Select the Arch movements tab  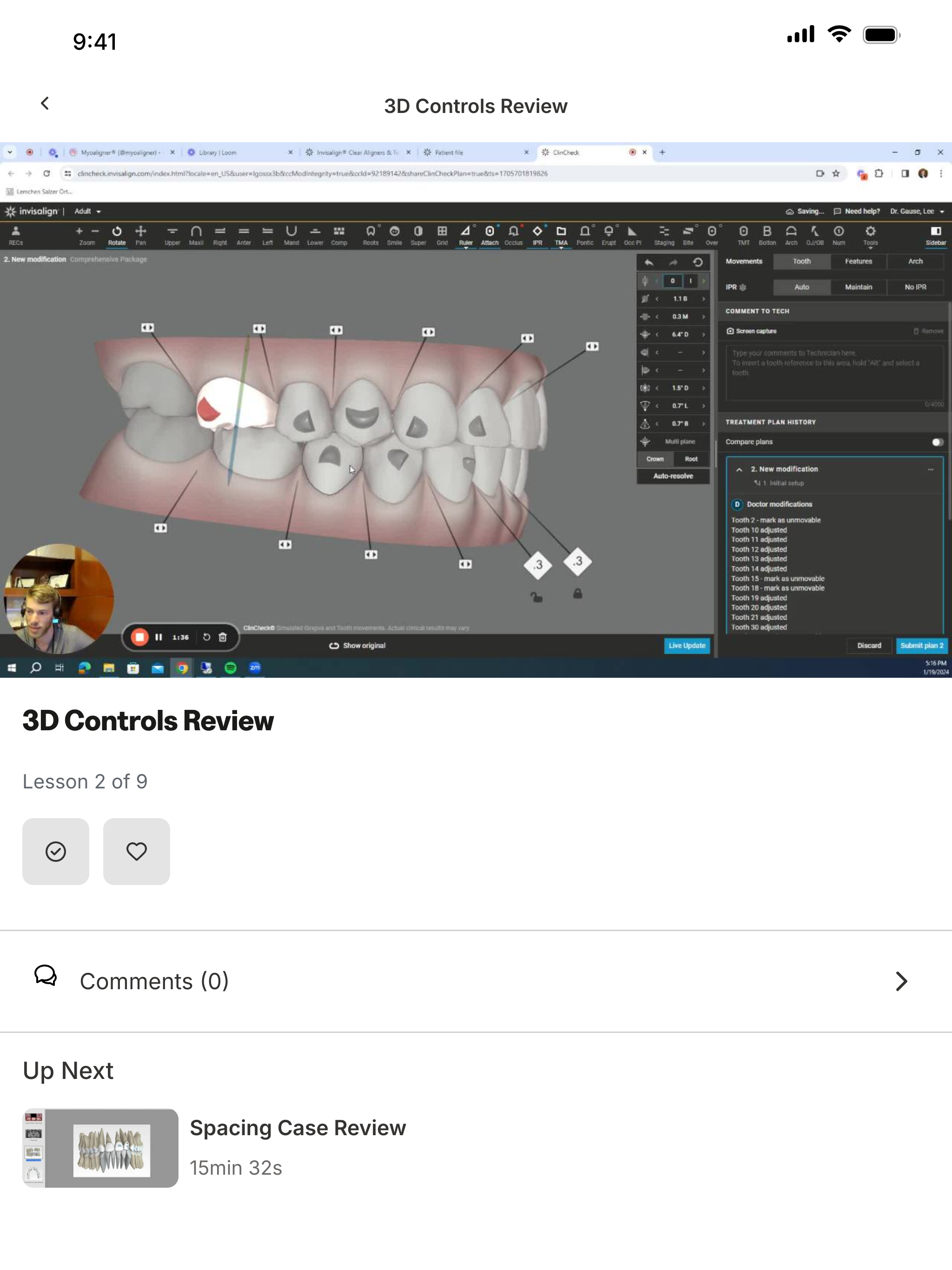click(x=915, y=261)
